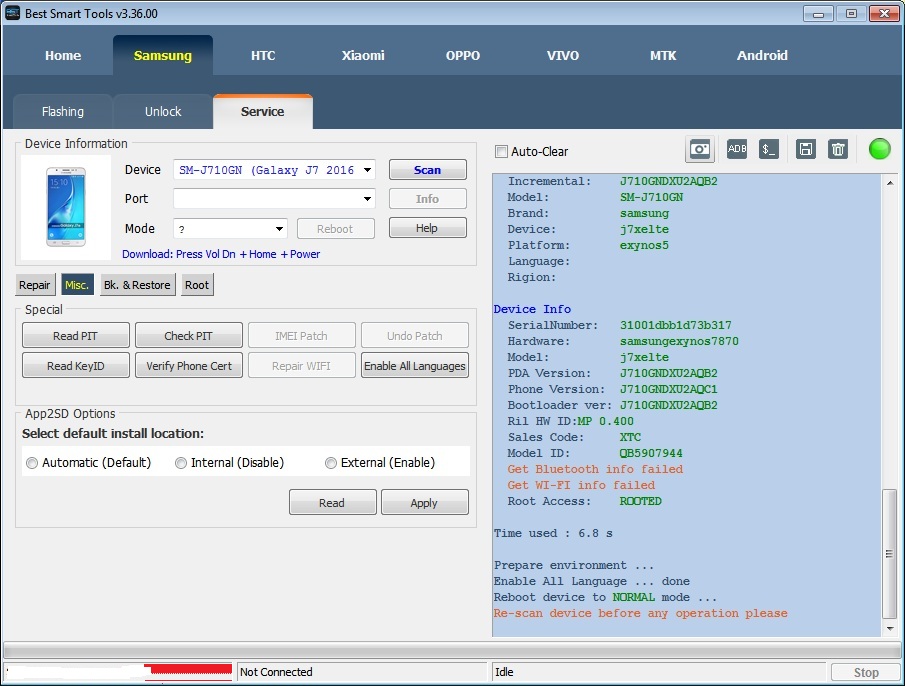The width and height of the screenshot is (905, 686).
Task: Click the 'Idle' status bar entry
Action: pyautogui.click(x=504, y=672)
